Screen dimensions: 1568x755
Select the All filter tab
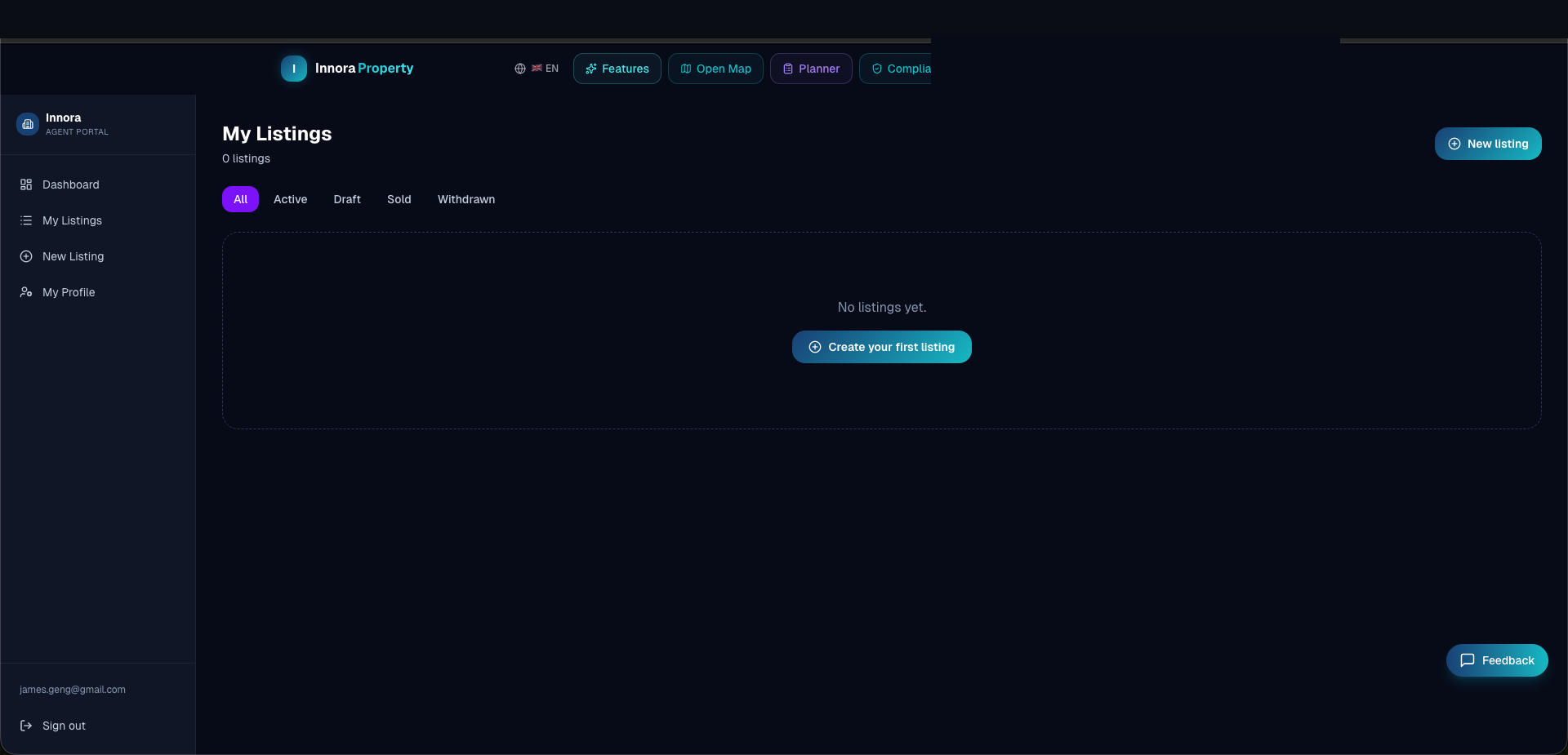[240, 199]
